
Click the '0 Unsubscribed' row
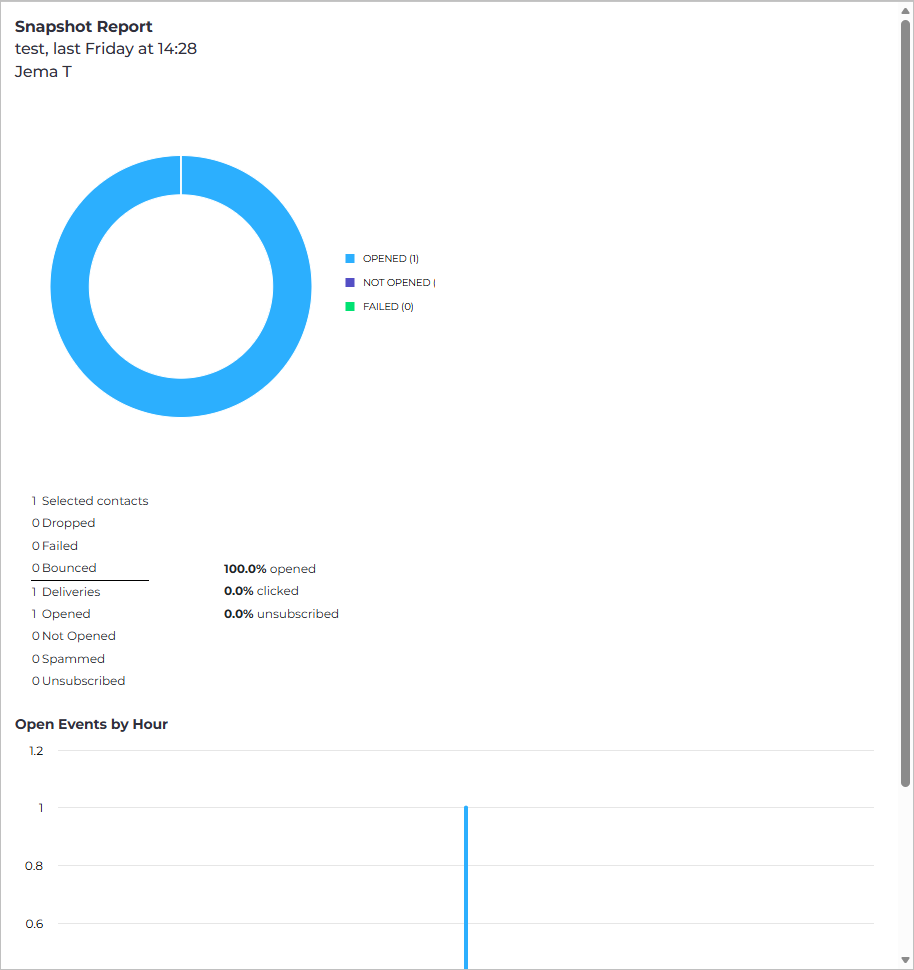(79, 681)
